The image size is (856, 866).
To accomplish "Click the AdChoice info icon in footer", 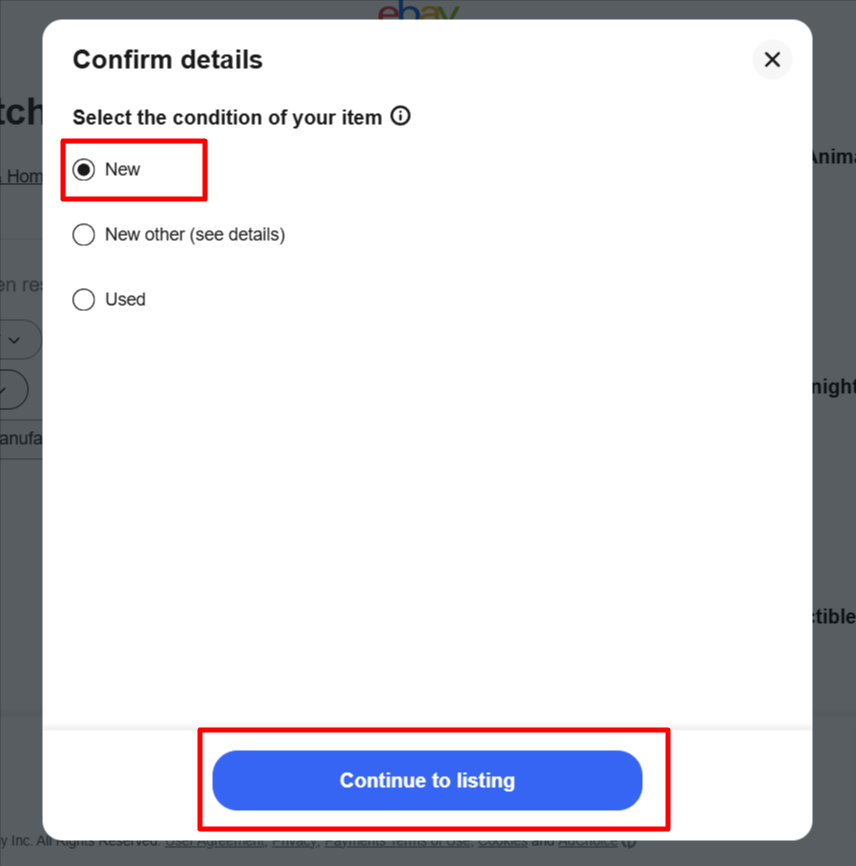I will [x=629, y=842].
